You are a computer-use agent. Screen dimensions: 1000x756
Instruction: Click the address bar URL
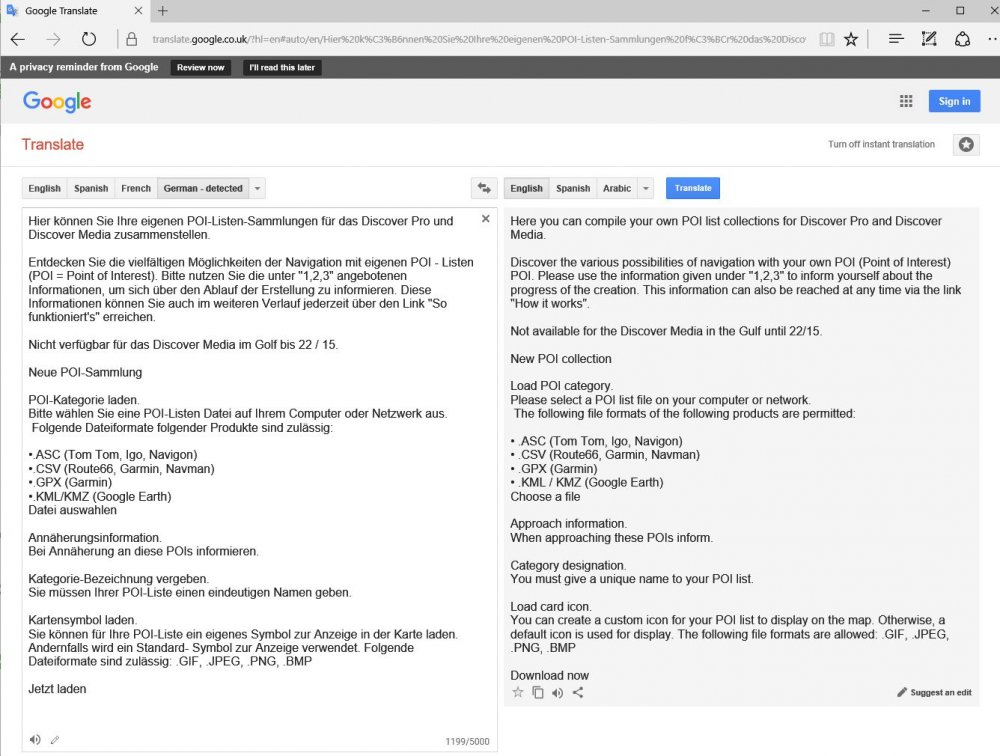click(478, 40)
